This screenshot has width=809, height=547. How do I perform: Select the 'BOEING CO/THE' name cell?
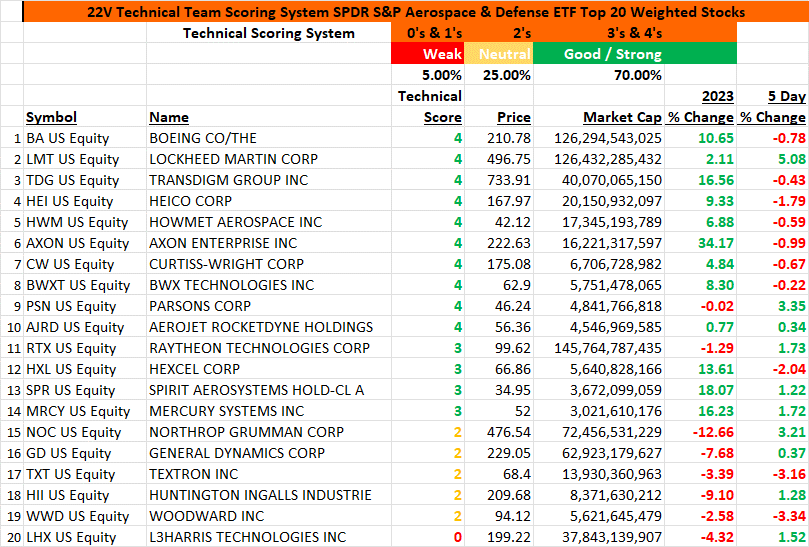click(x=269, y=138)
